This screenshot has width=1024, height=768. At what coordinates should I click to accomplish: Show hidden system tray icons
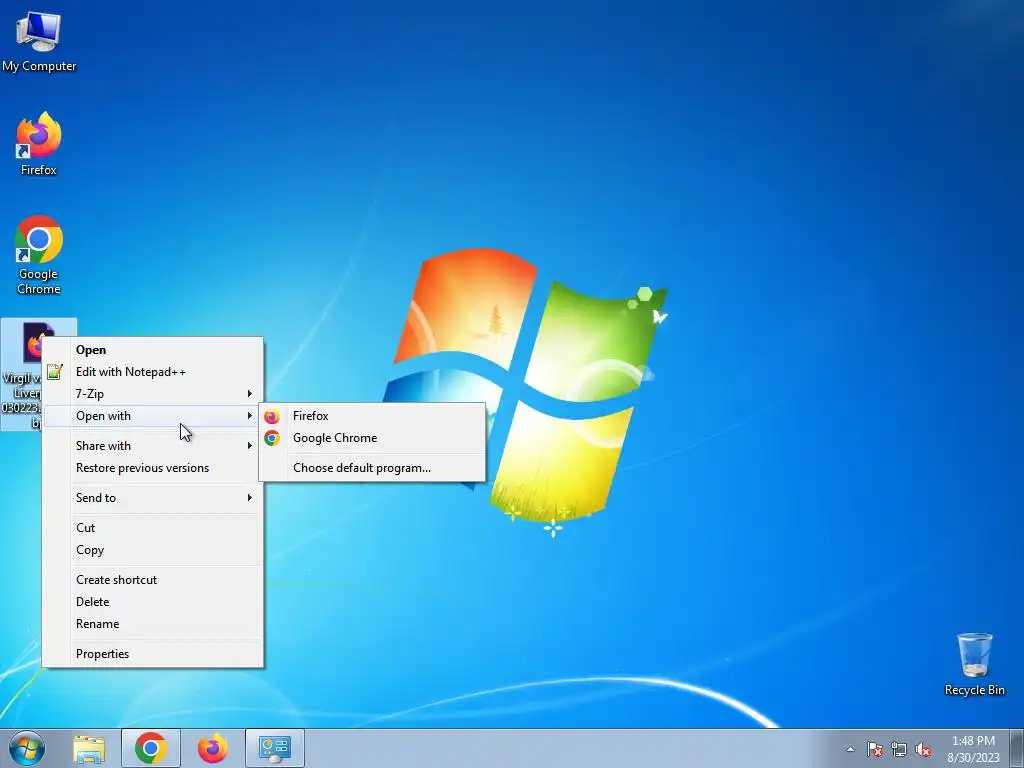850,750
